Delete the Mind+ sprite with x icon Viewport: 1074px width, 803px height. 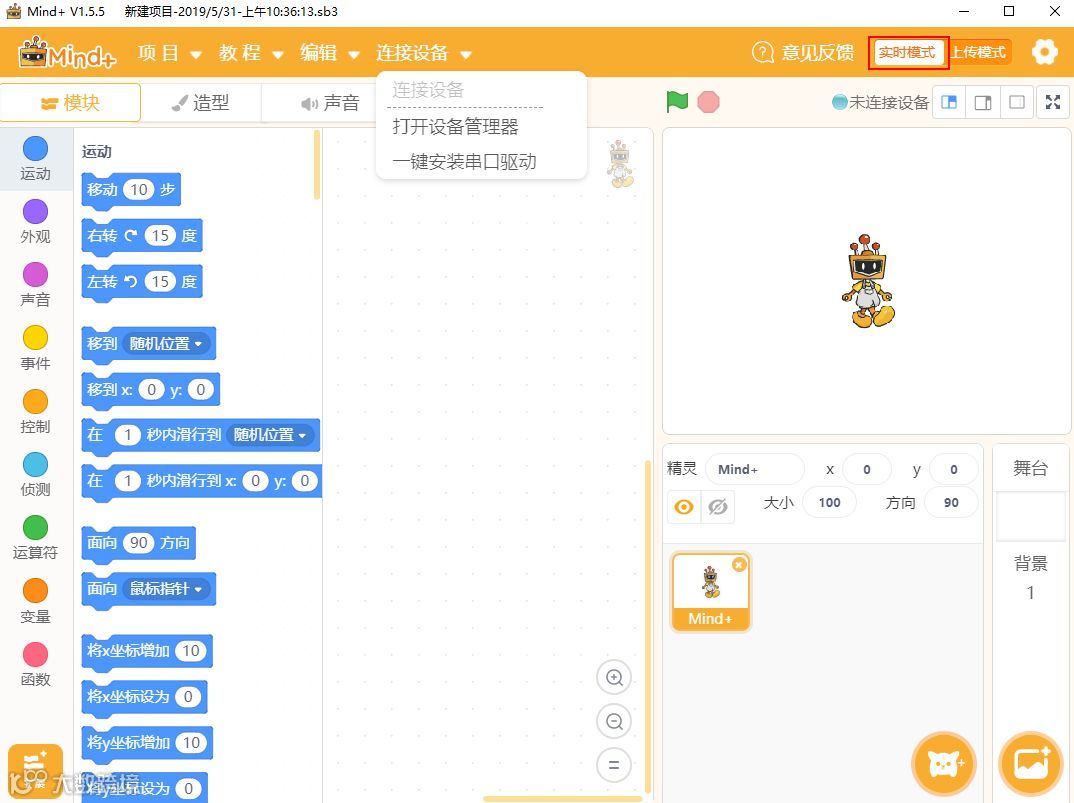pos(739,565)
